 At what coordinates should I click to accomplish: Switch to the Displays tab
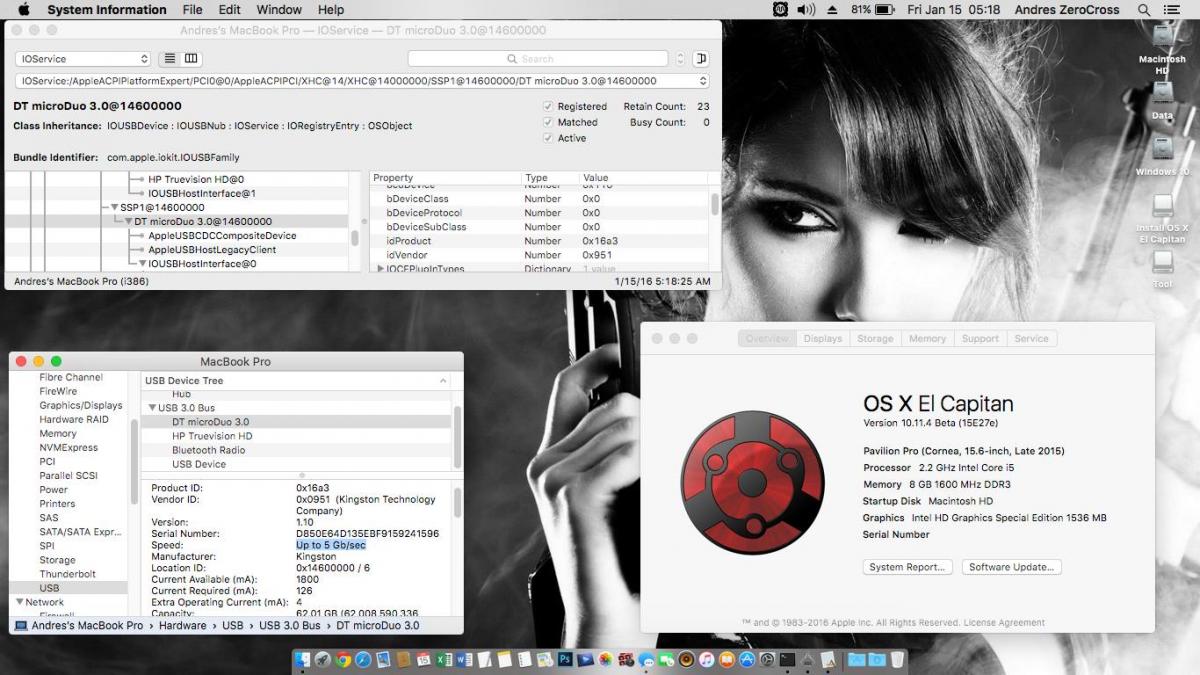click(823, 339)
